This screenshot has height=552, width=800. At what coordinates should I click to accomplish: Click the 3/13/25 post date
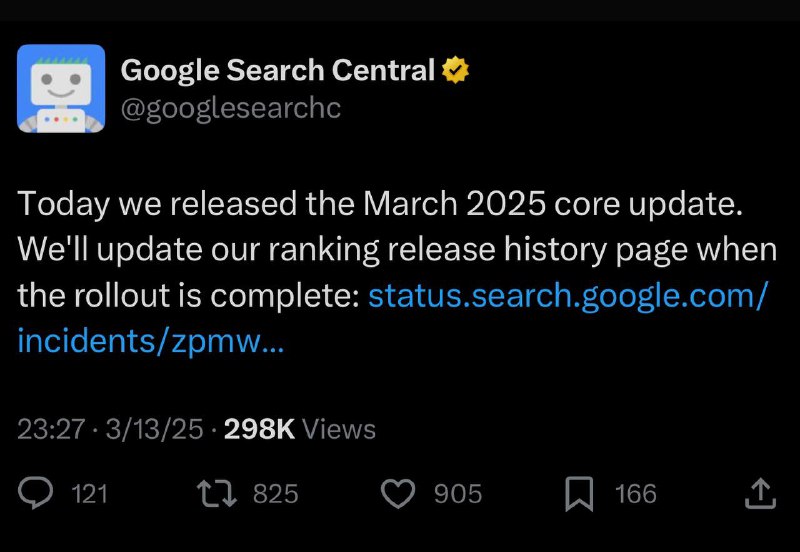pos(155,429)
